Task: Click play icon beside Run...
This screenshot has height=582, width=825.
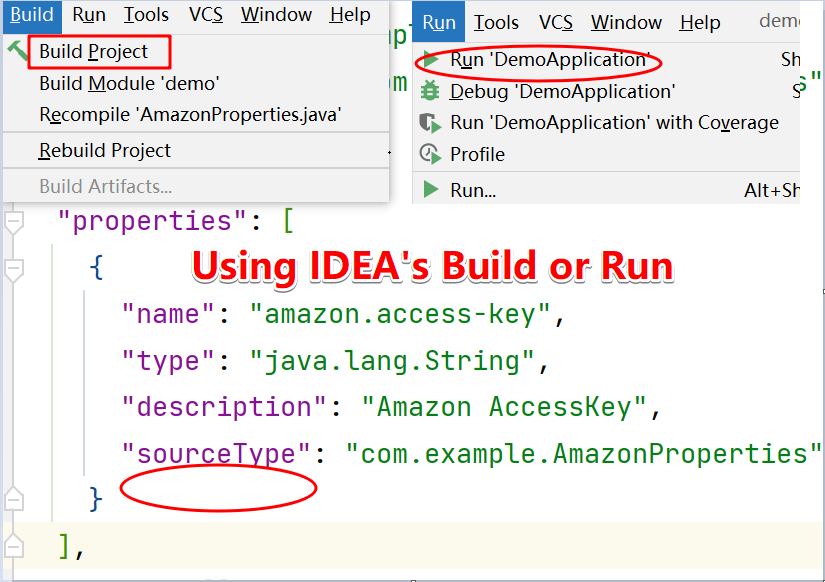Action: 431,189
